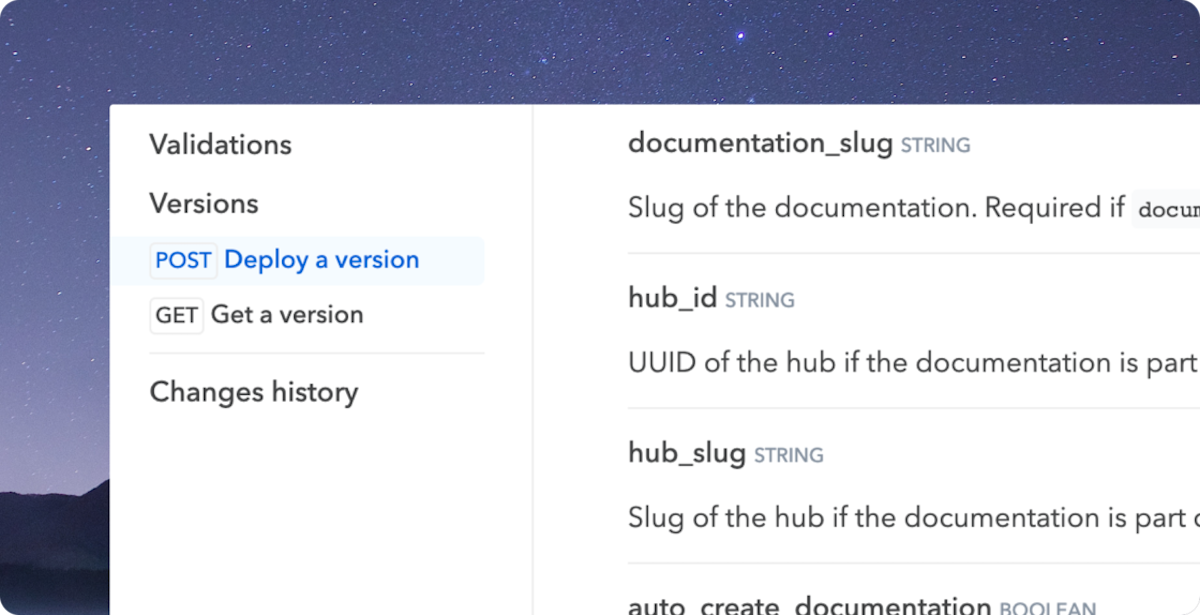
Task: Click the GET method badge beside Get a version
Action: 177,315
